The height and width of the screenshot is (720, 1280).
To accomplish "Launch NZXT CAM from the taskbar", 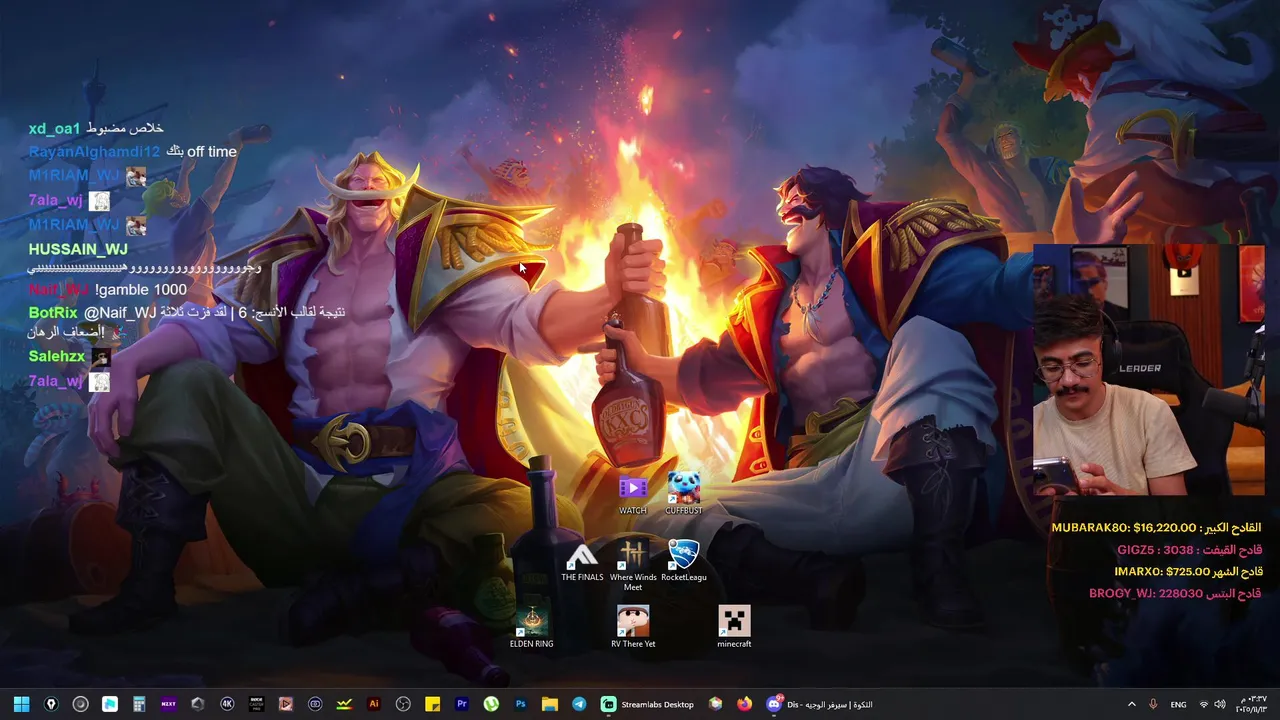I will point(168,704).
